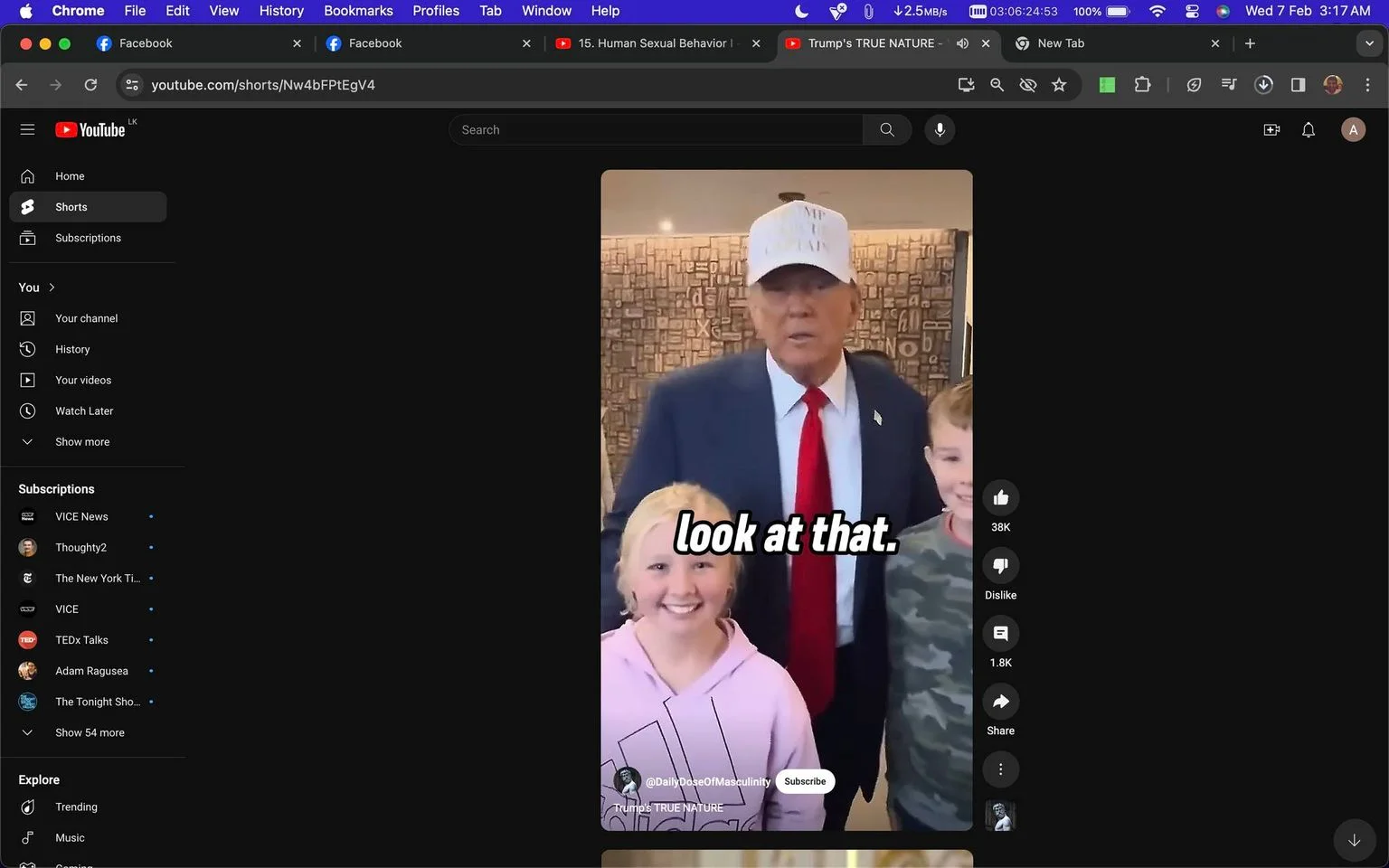The height and width of the screenshot is (868, 1389).
Task: Mute the Trump's TRUE NATURE tab audio
Action: pos(962,43)
